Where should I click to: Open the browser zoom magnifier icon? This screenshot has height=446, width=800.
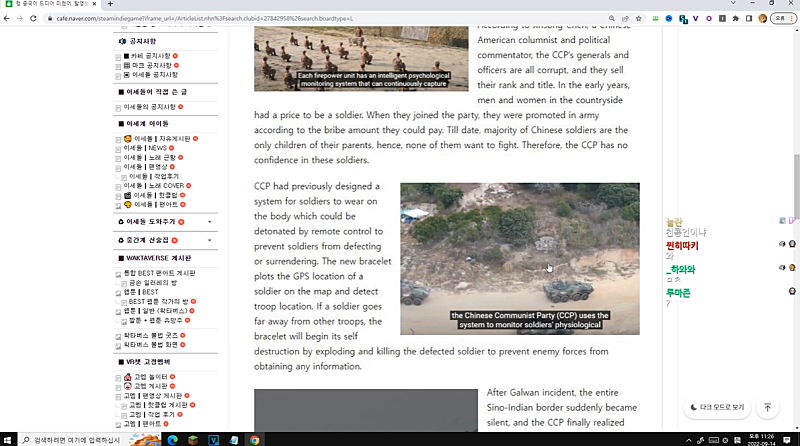click(612, 18)
